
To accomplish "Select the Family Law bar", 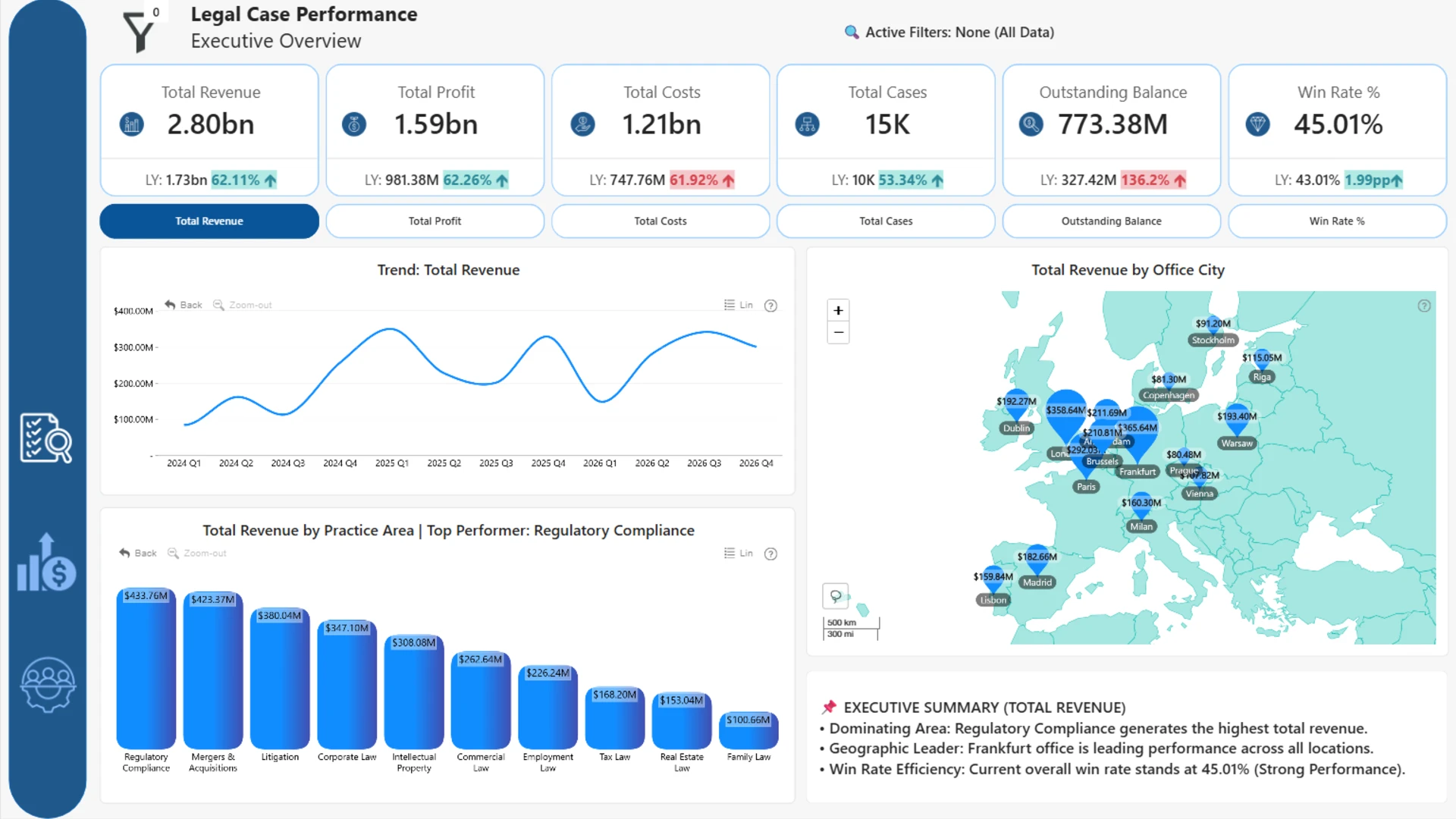I will 748,731.
